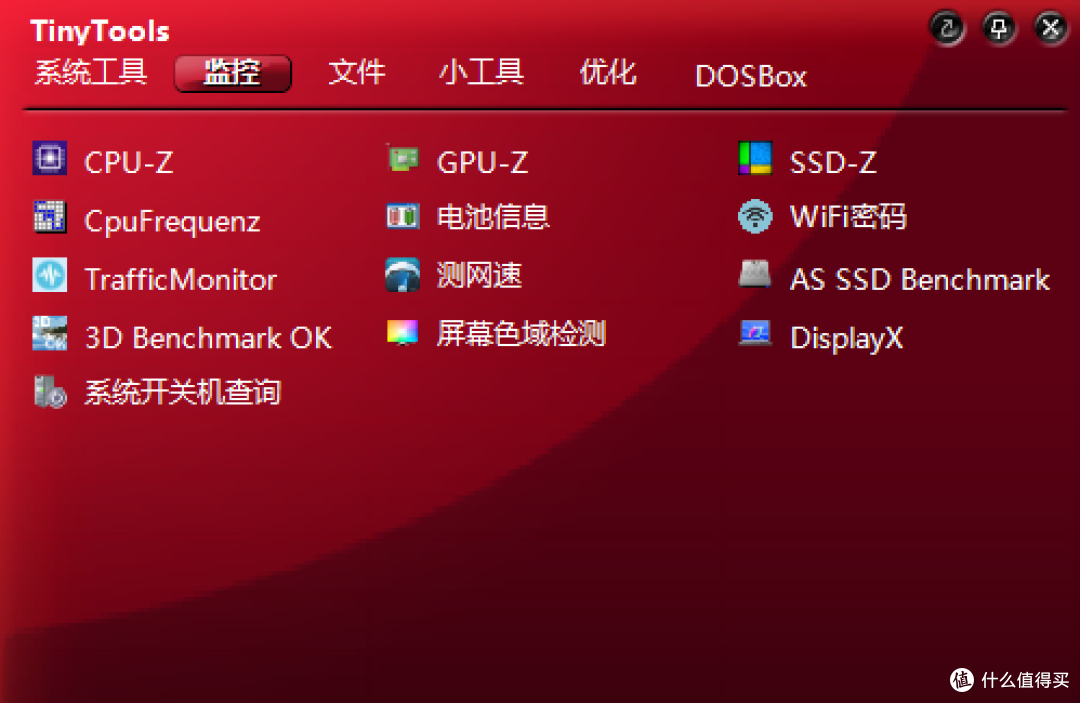Screen dimensions: 1080x703
Task: Select the 3D Benchmark OK text
Action: point(208,338)
